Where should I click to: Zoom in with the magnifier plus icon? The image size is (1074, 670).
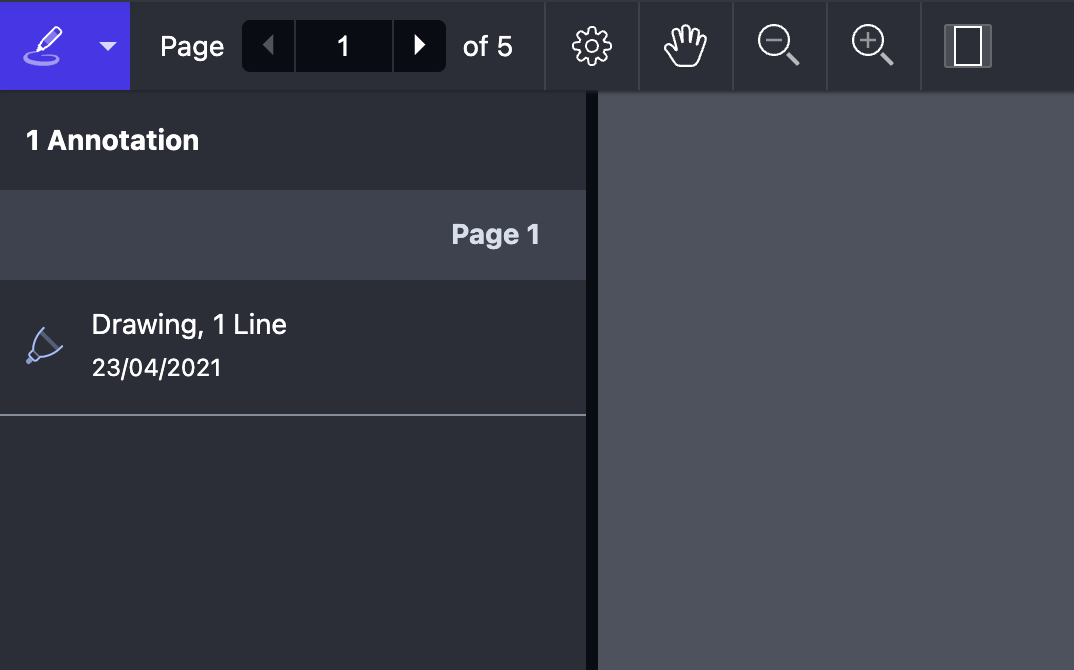pos(873,46)
